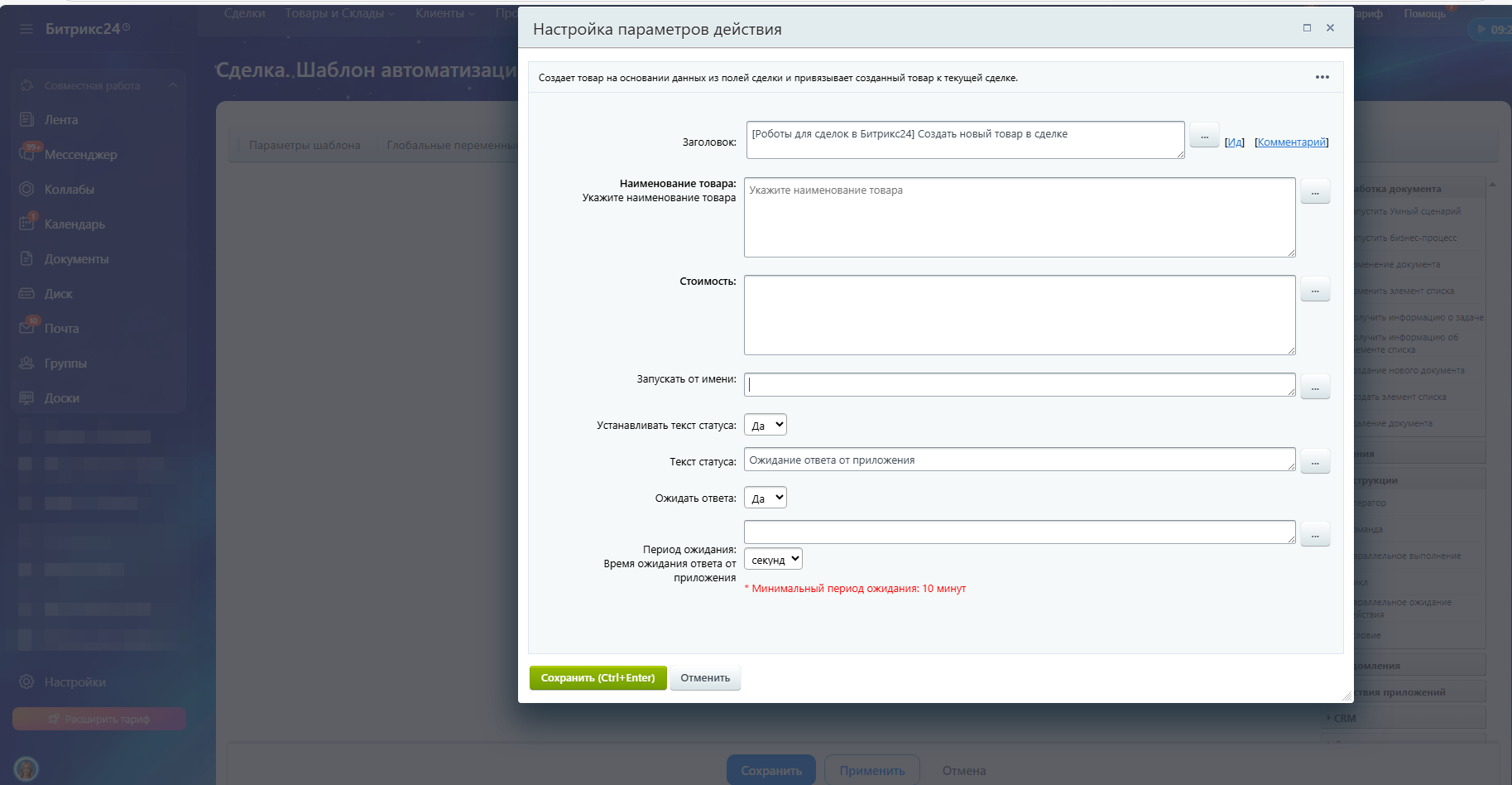Click the Создает товар description text
The height and width of the screenshot is (785, 1512).
778,78
